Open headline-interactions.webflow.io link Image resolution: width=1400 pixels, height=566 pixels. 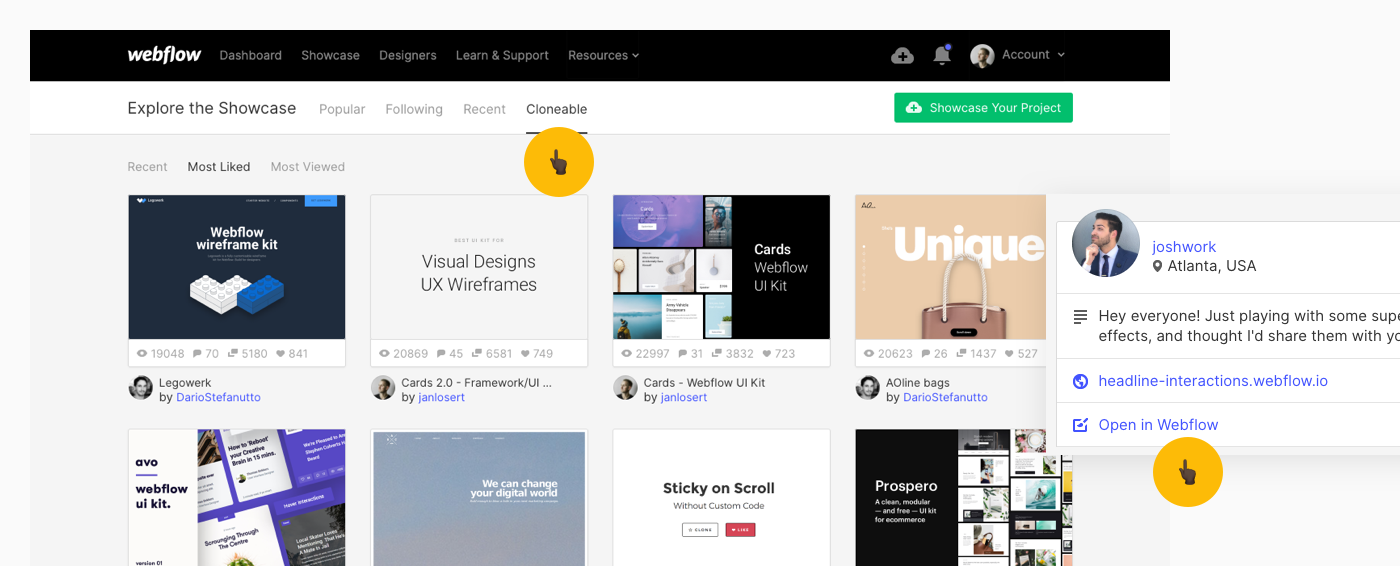pos(1213,381)
